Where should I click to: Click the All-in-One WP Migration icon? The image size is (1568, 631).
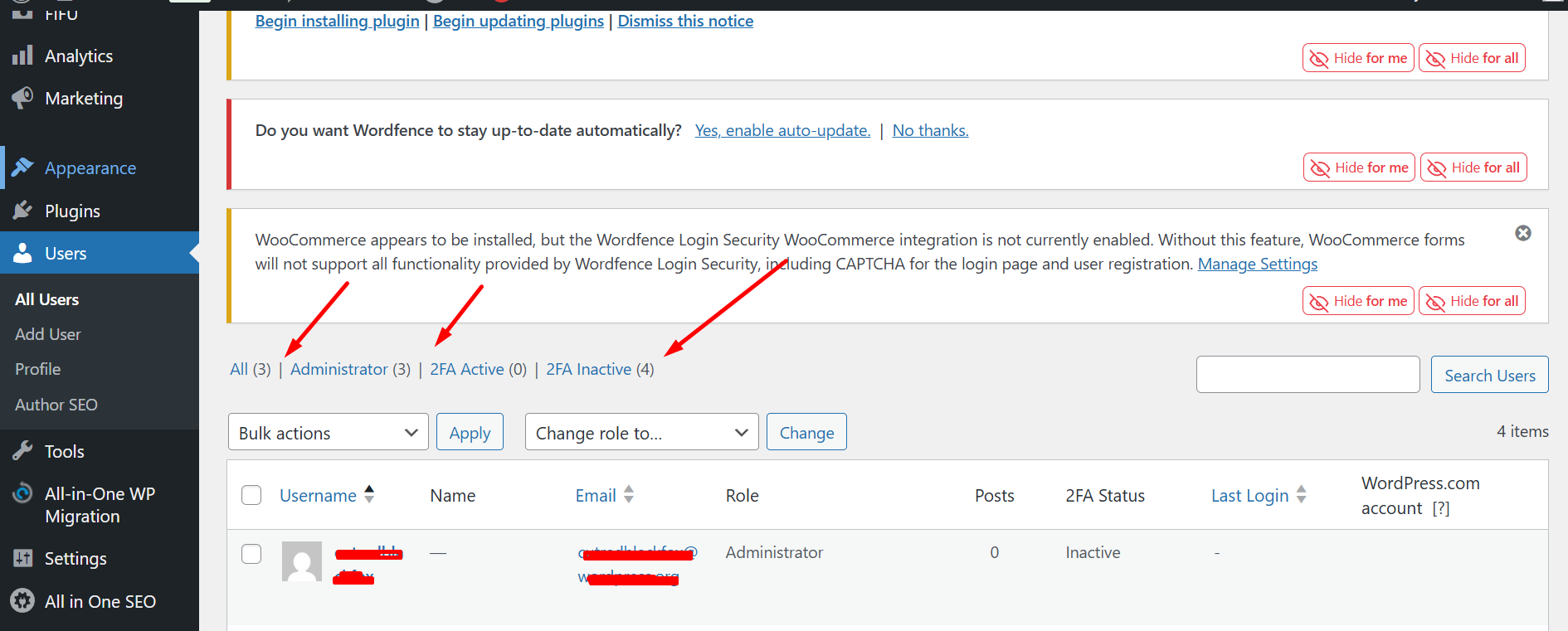pos(22,493)
